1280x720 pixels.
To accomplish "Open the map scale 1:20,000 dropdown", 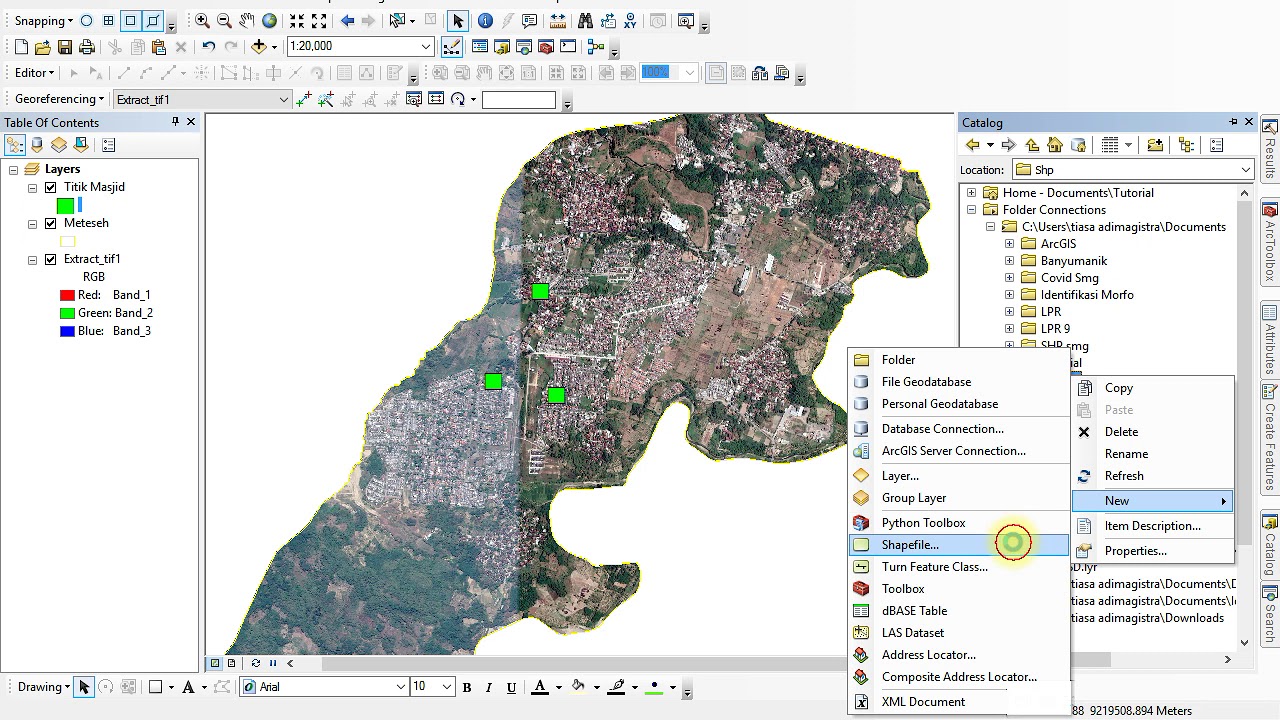I will pyautogui.click(x=426, y=47).
